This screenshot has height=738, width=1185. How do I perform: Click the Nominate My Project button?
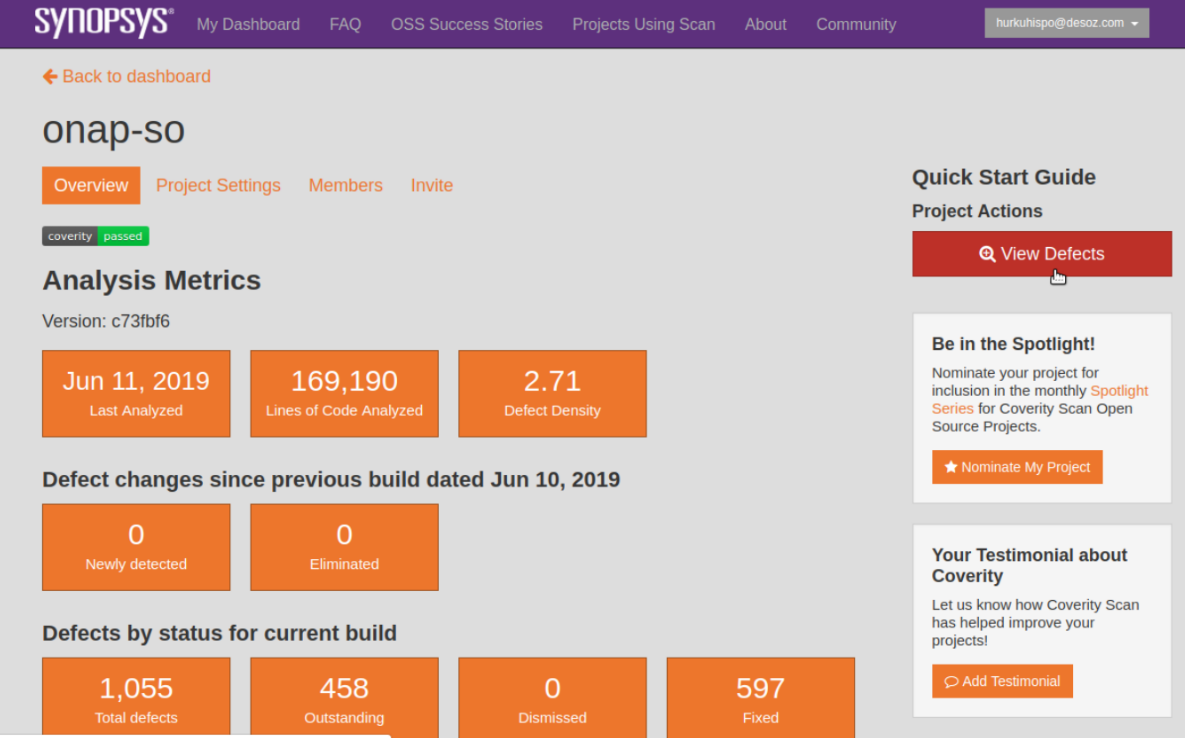pyautogui.click(x=1016, y=467)
